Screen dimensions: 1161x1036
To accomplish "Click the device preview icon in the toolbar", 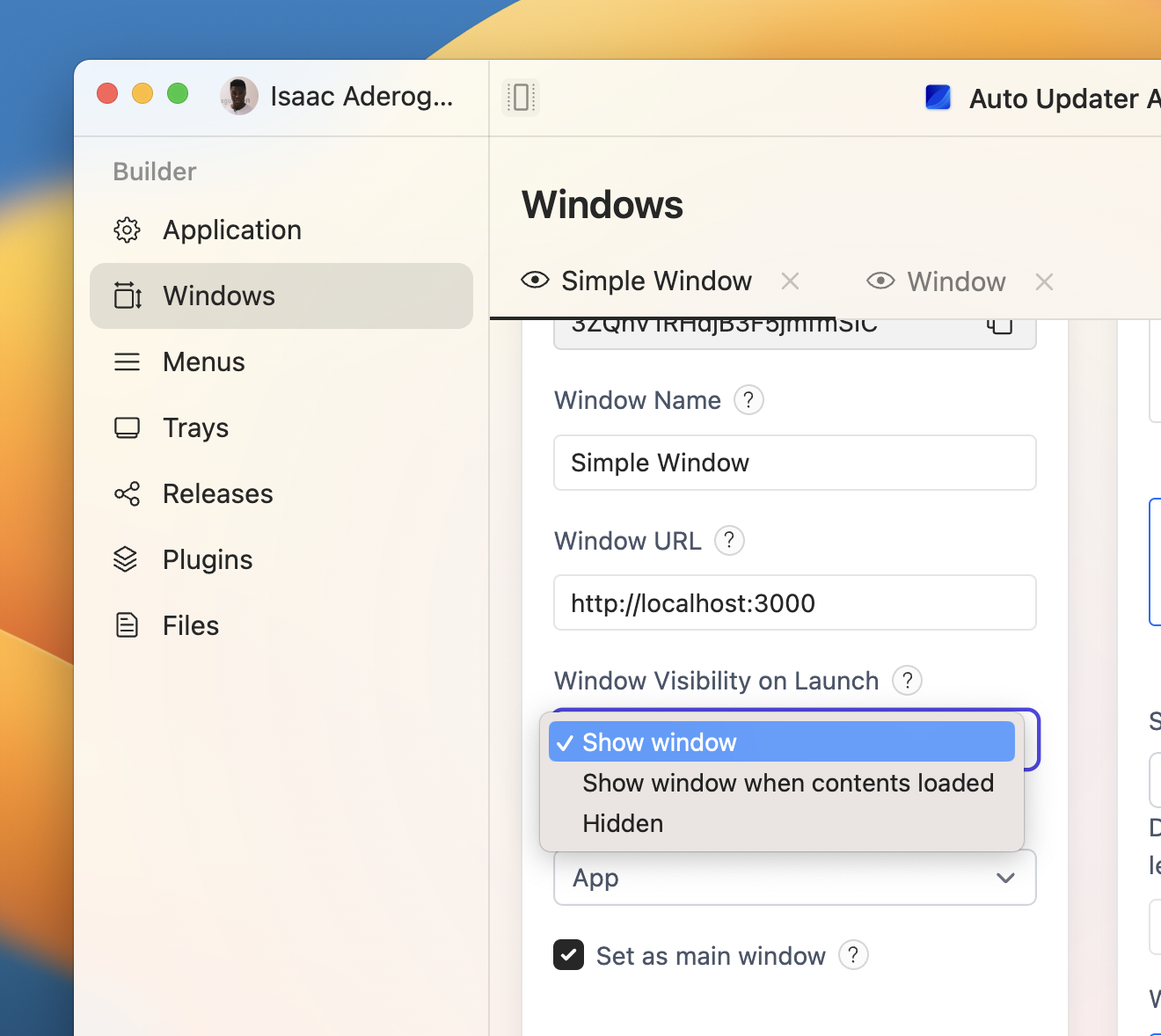I will coord(520,97).
